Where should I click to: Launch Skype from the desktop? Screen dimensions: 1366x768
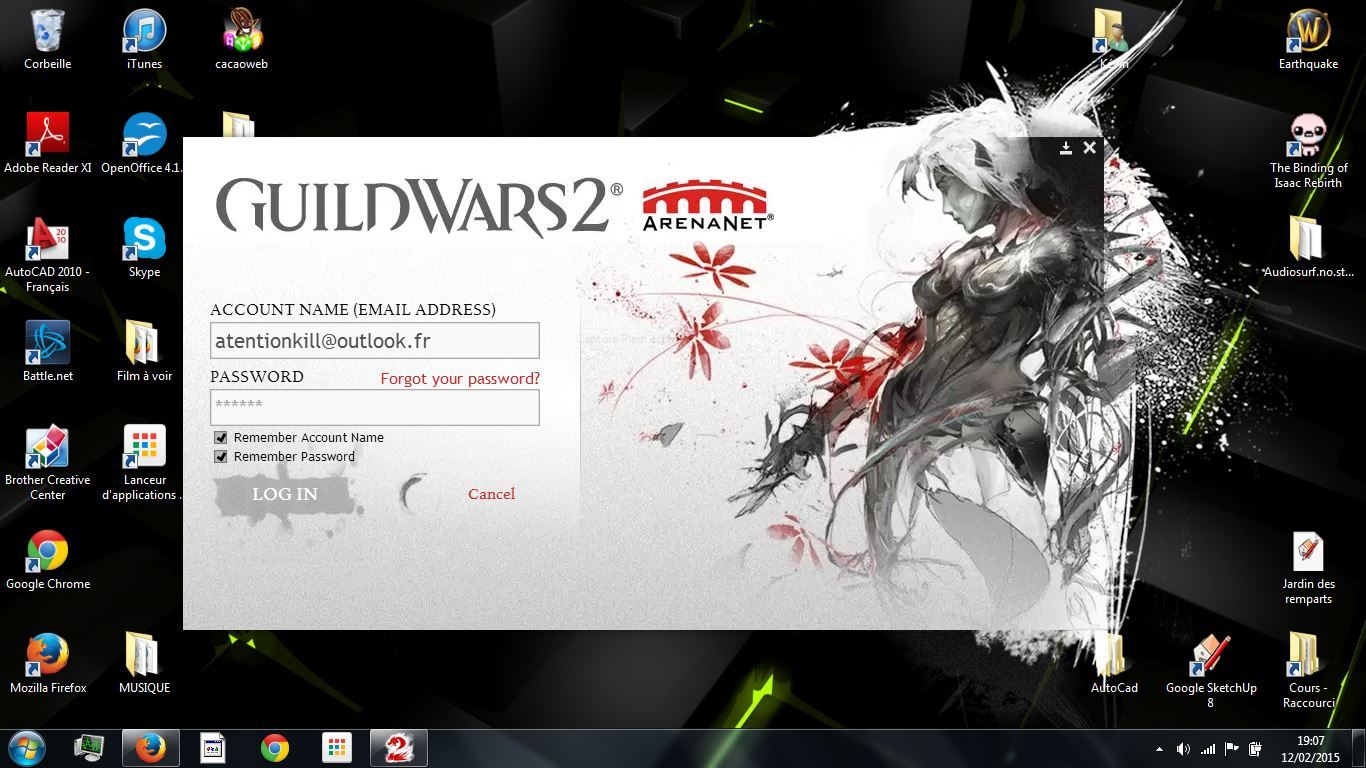[x=144, y=247]
